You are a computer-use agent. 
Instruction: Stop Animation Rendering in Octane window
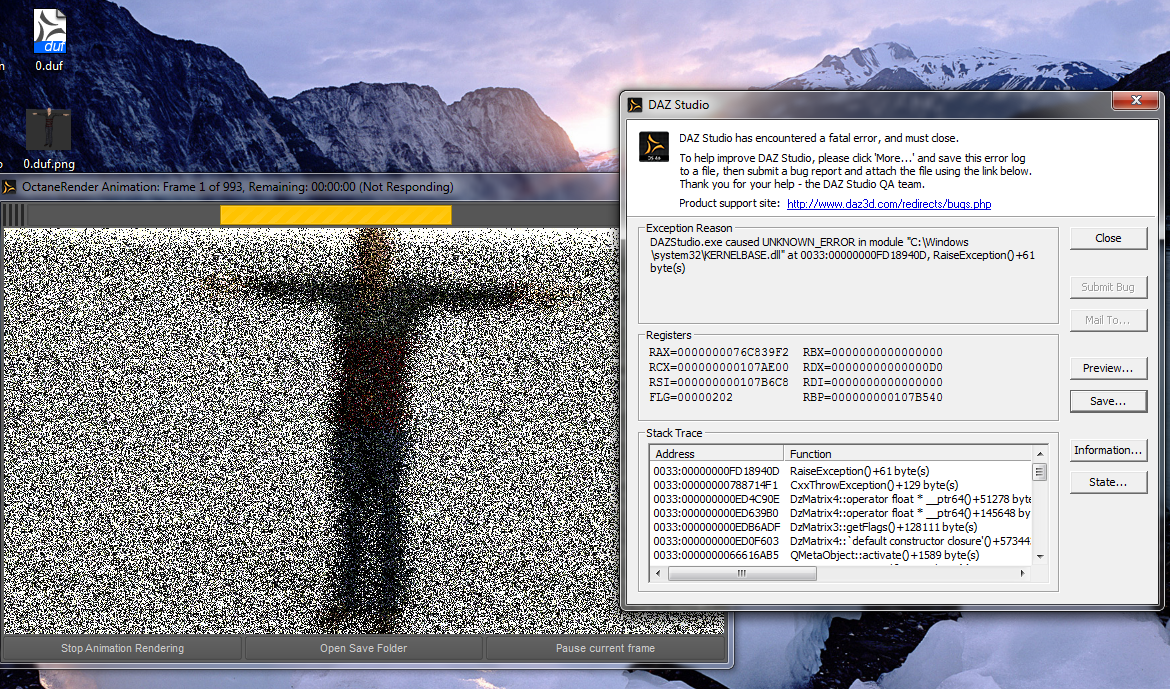pos(122,648)
